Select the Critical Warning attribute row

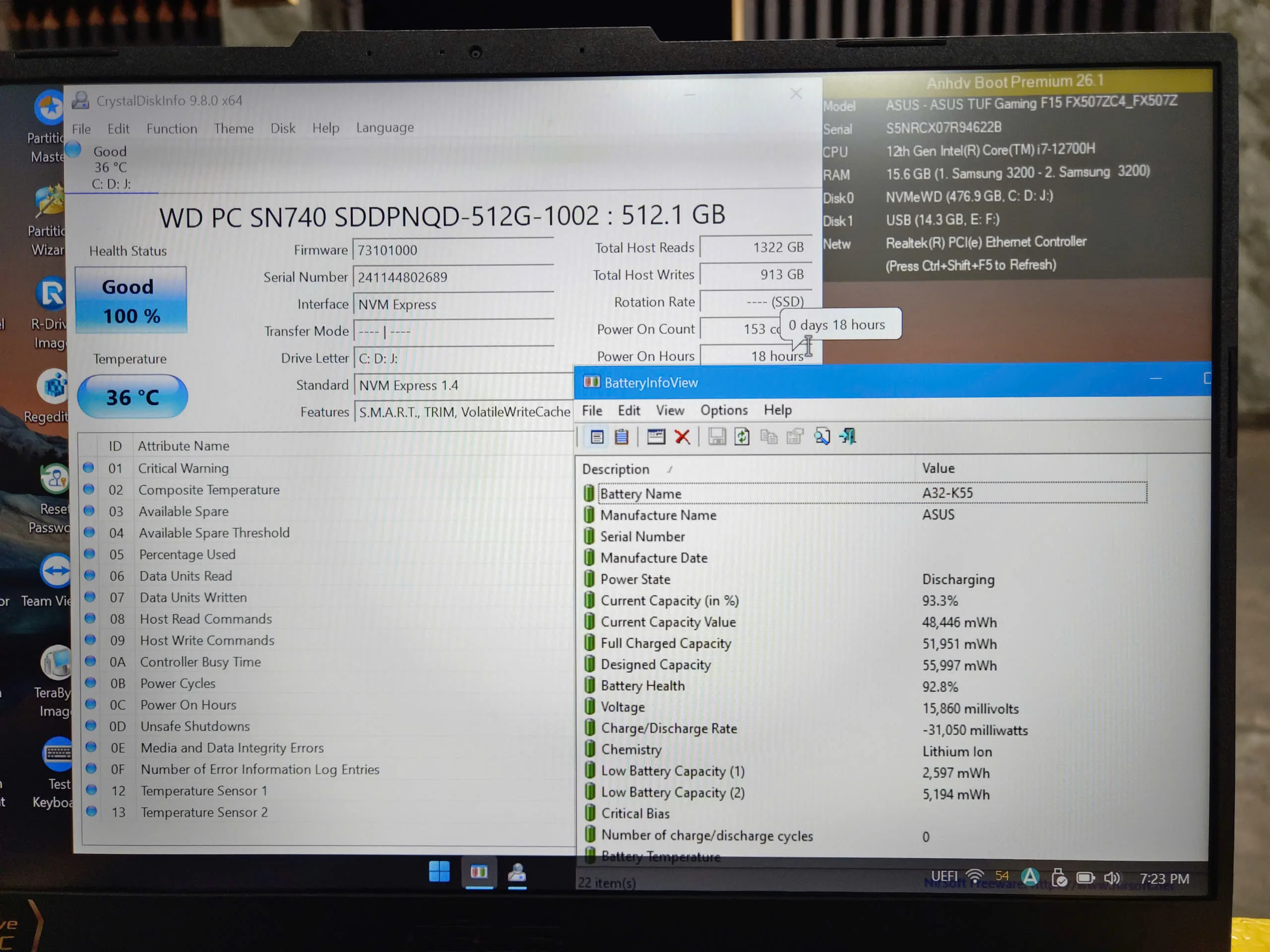[327, 468]
